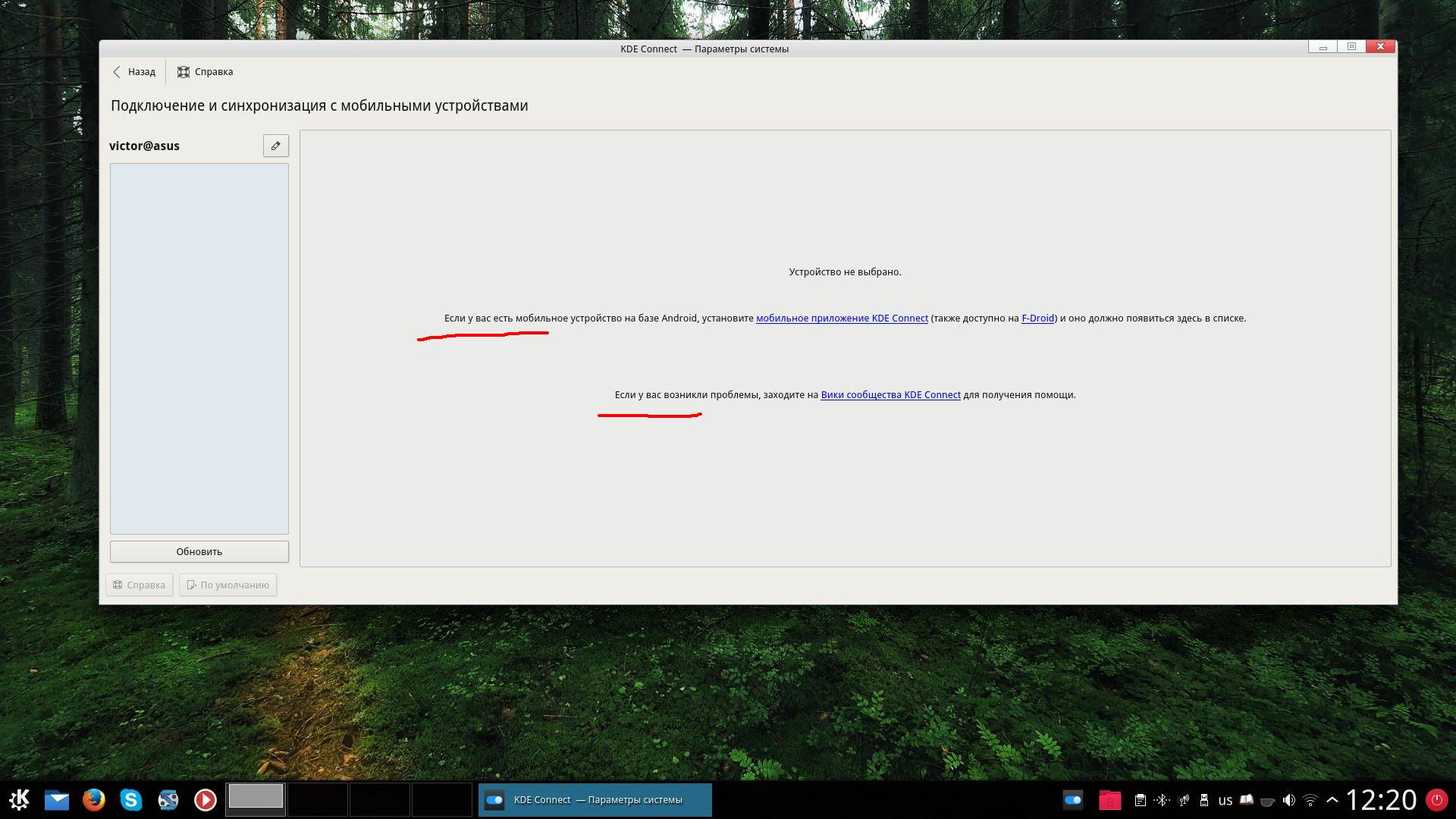
Task: Click the edit device name pencil icon
Action: point(275,146)
